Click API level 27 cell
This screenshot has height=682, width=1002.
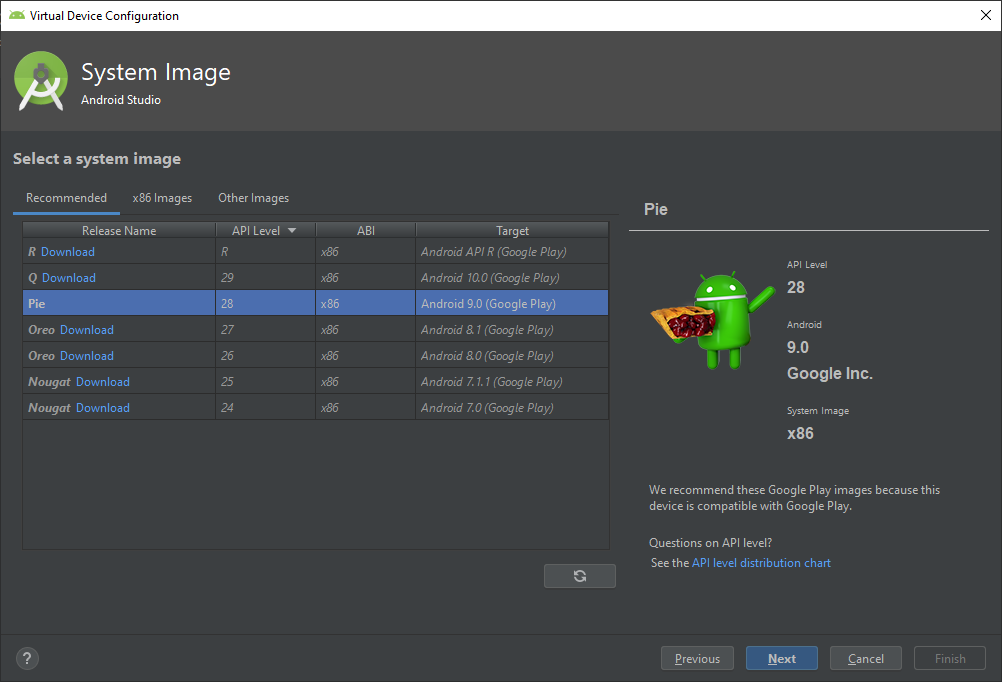(265, 330)
